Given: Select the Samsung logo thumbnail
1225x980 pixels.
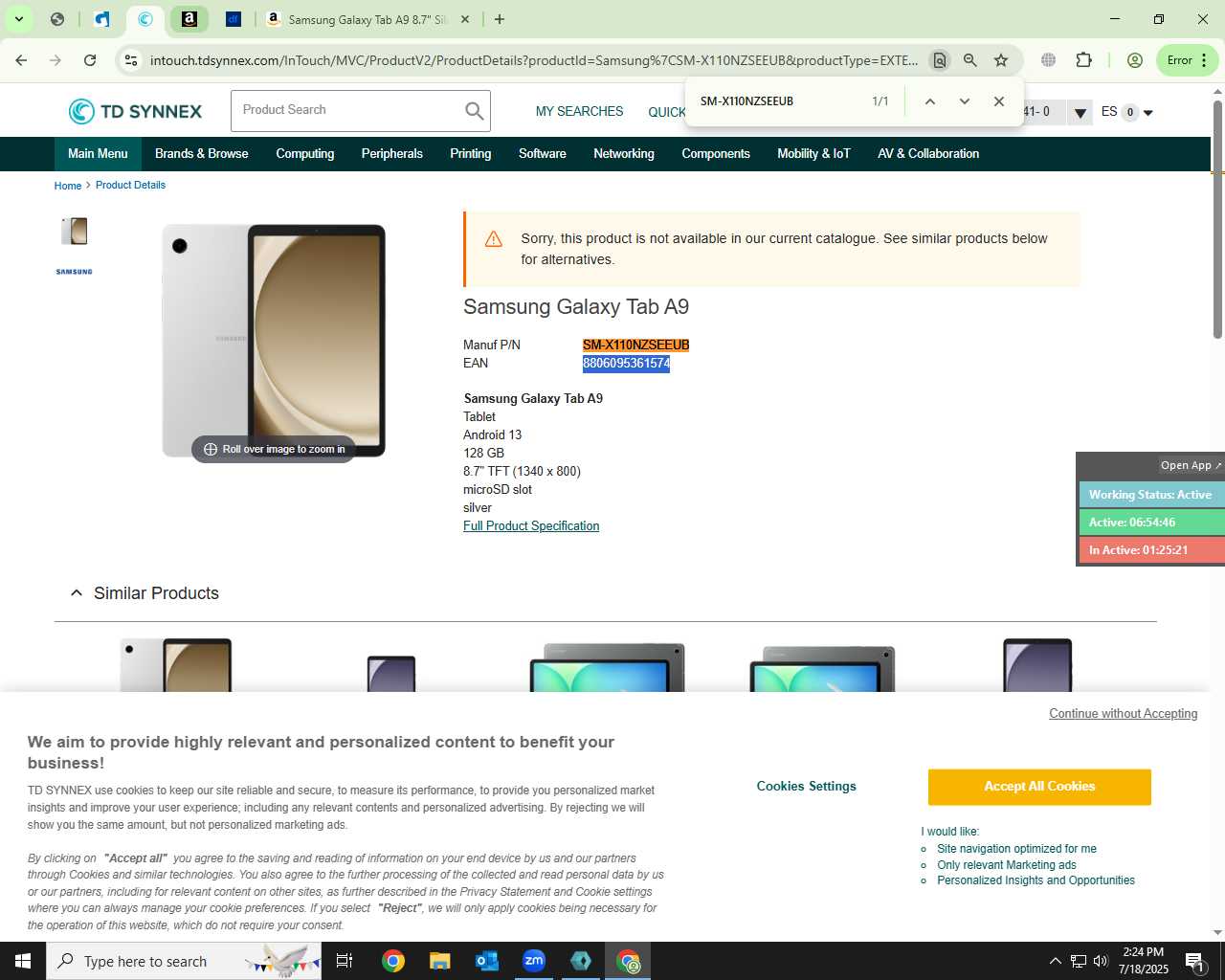Looking at the screenshot, I should click(x=75, y=272).
